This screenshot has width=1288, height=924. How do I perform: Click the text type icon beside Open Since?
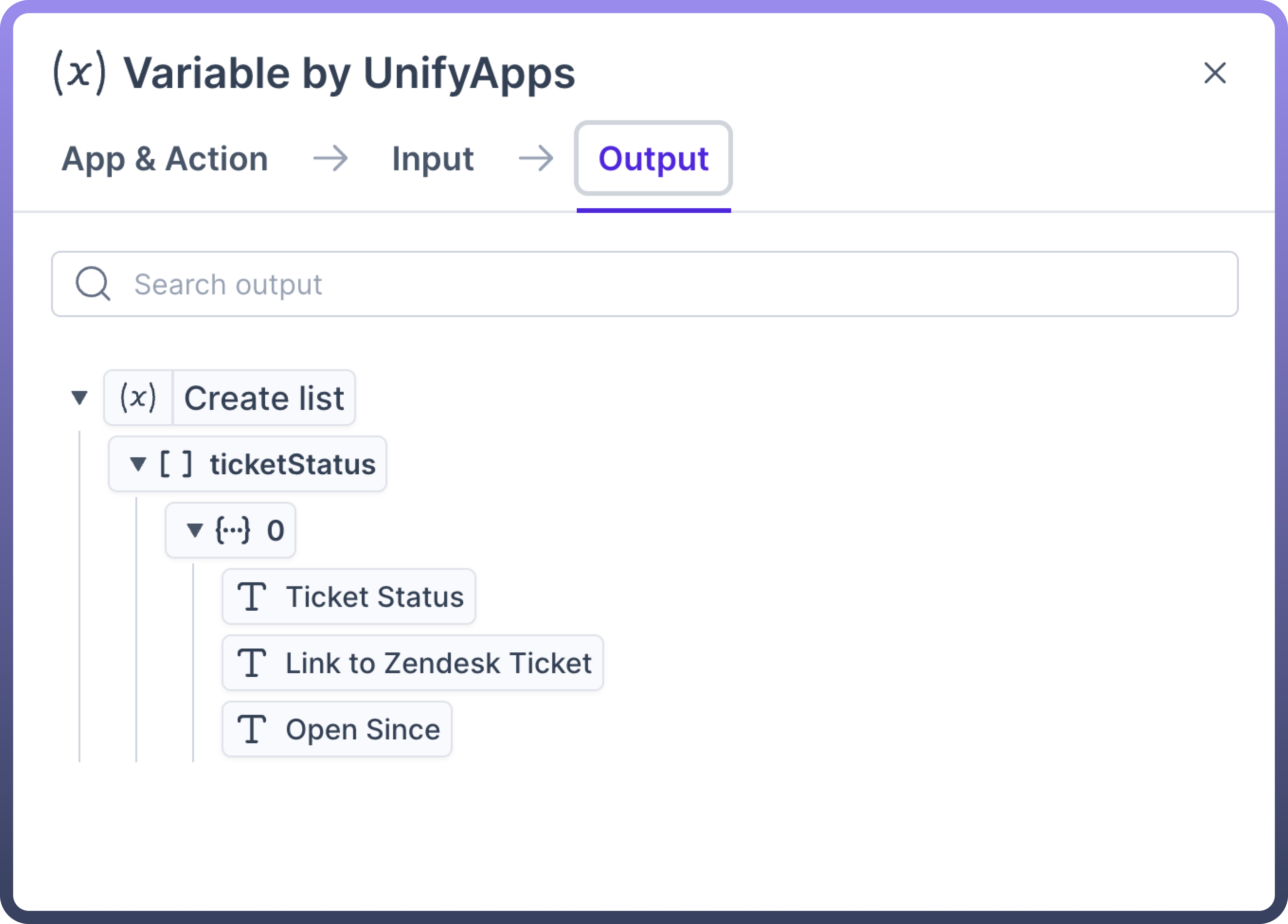(252, 729)
